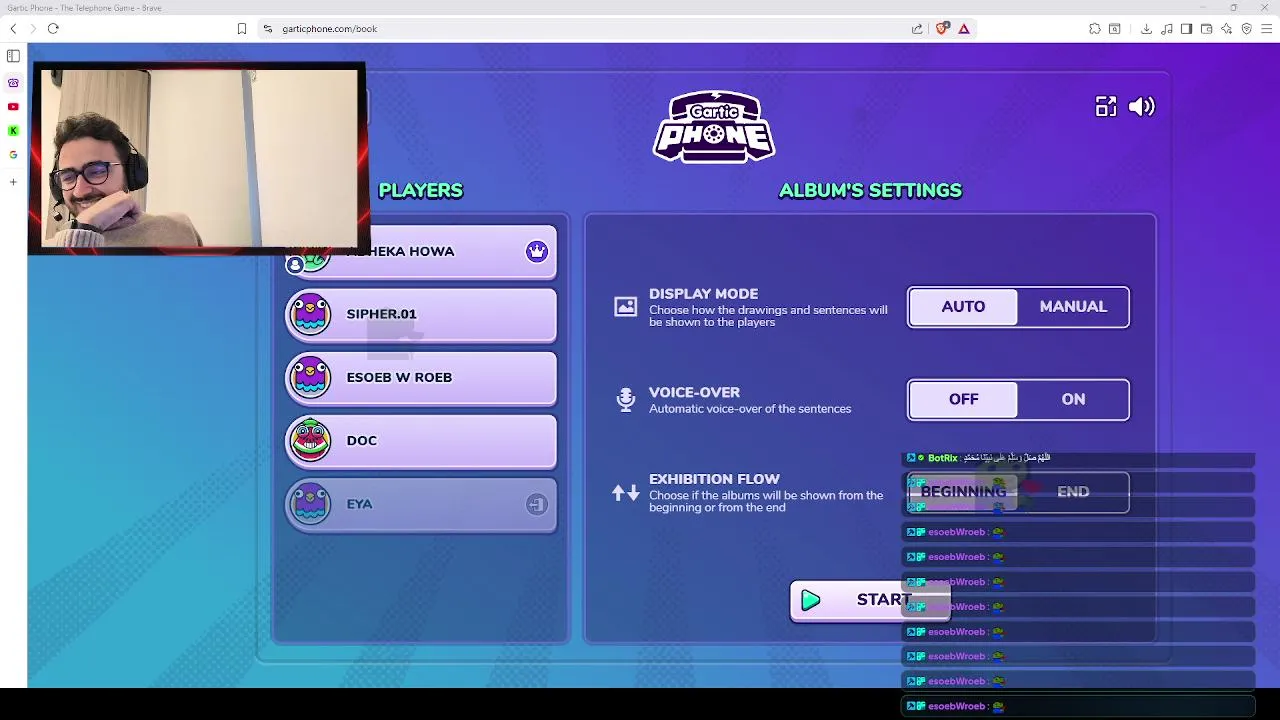Open the Extensions puzzle icon
The image size is (1280, 720).
coord(1095,29)
